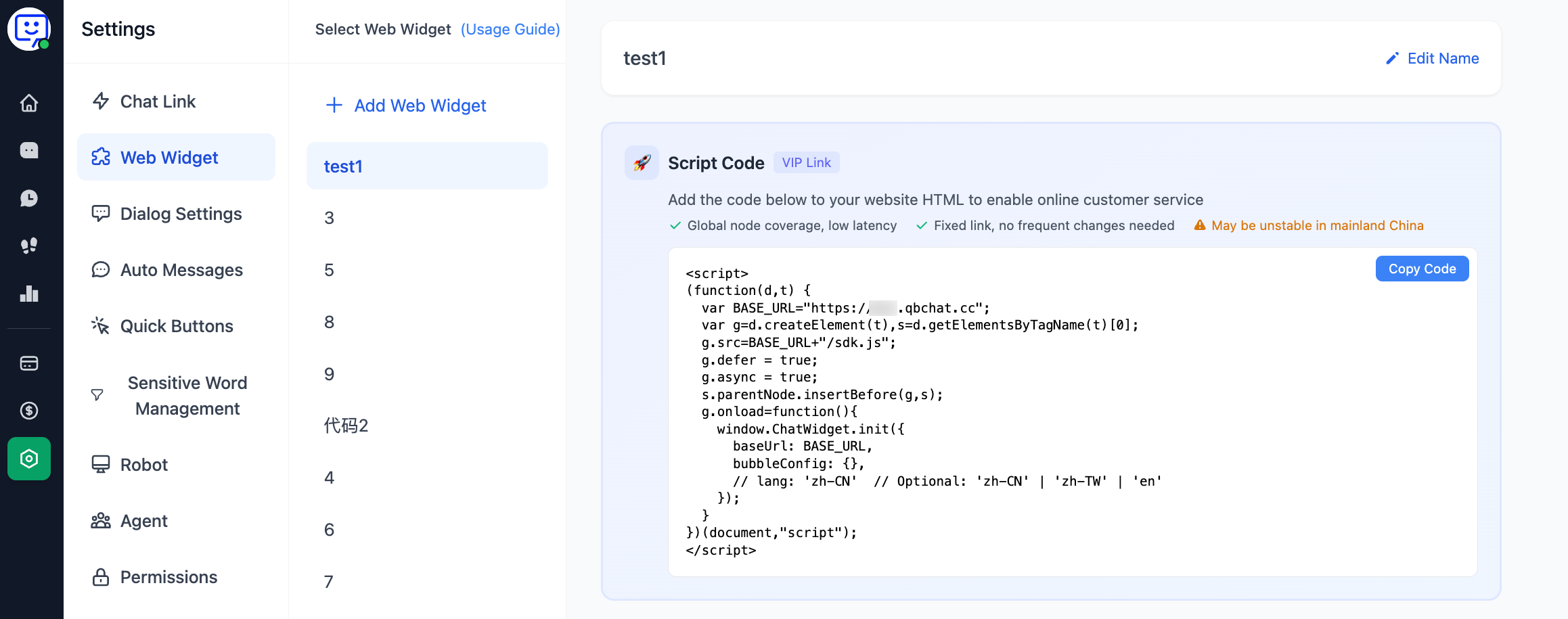Click the rocket Script Code icon
This screenshot has height=619, width=1568.
[x=642, y=162]
